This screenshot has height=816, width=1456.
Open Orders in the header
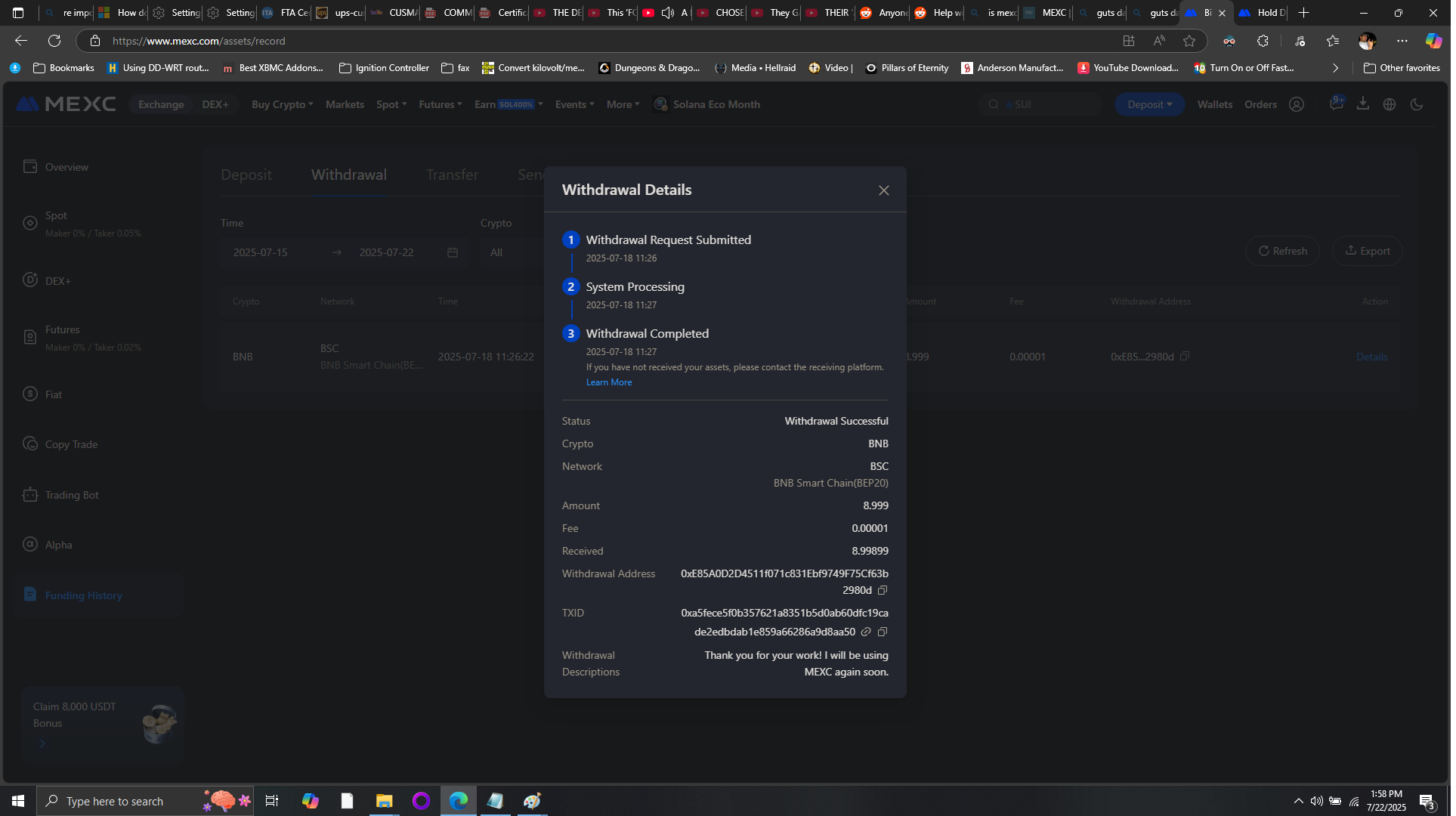[1260, 104]
